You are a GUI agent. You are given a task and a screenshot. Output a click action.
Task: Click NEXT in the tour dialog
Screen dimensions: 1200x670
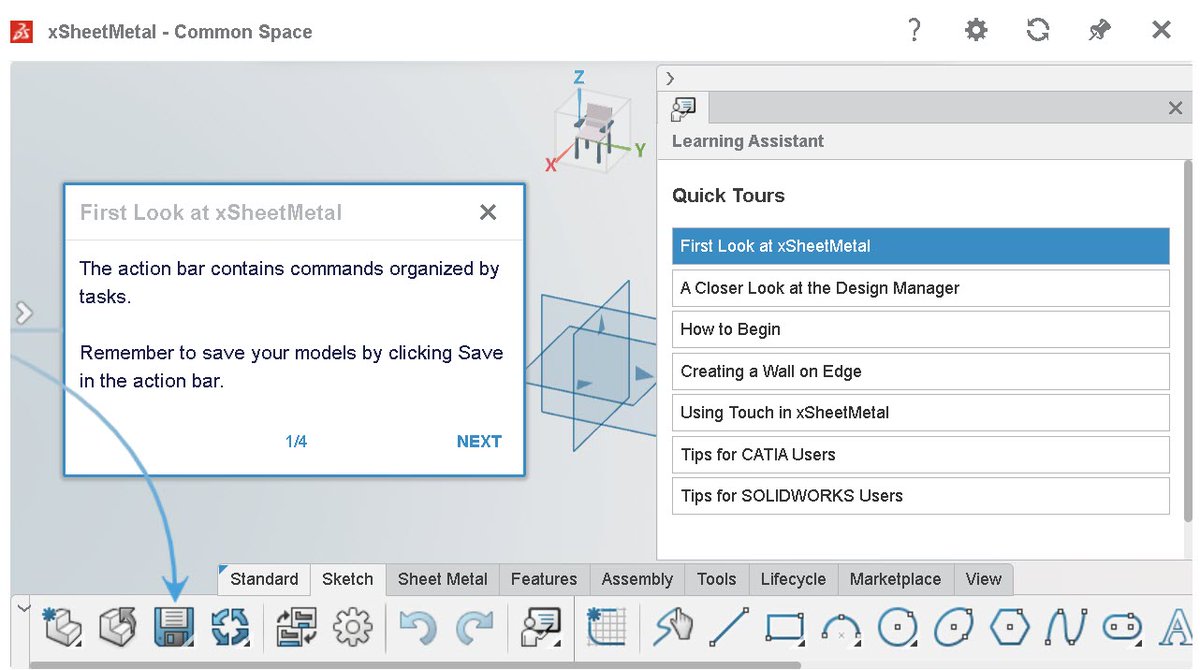[479, 441]
